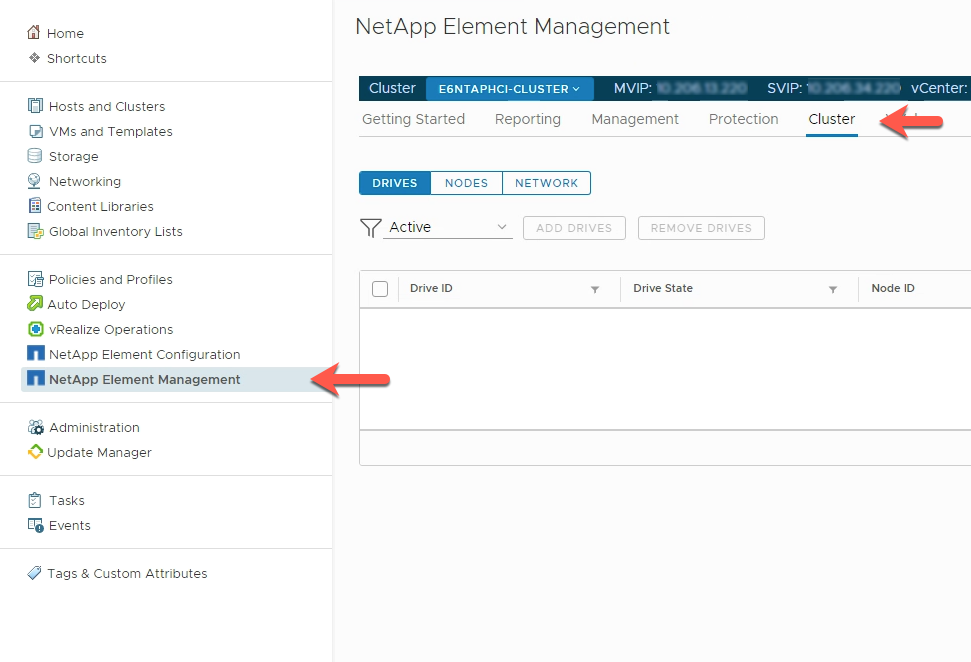Click the REMOVE DRIVES button
The image size is (971, 662).
click(701, 228)
